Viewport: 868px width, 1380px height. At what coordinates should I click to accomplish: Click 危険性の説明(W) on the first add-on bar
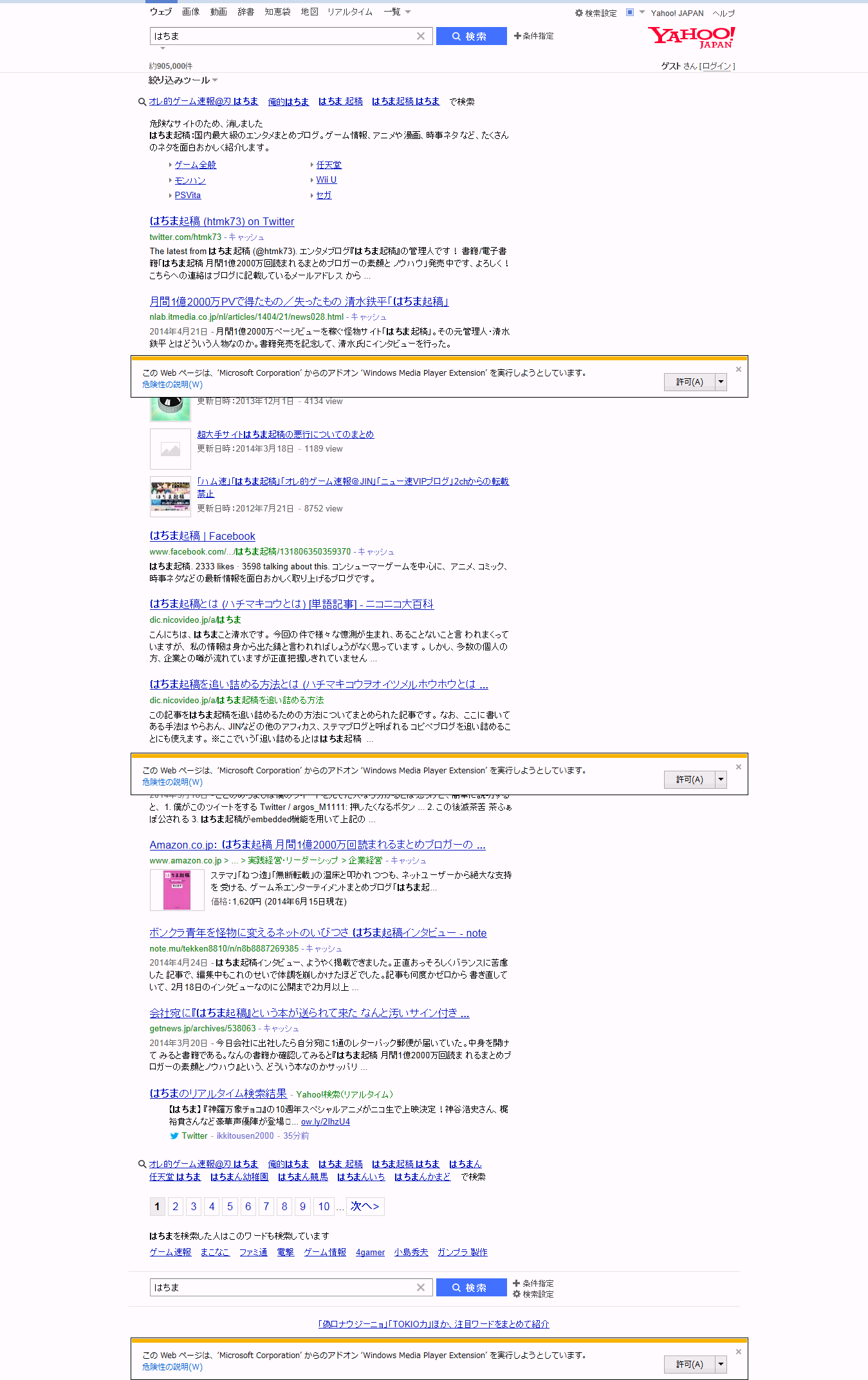[x=172, y=385]
